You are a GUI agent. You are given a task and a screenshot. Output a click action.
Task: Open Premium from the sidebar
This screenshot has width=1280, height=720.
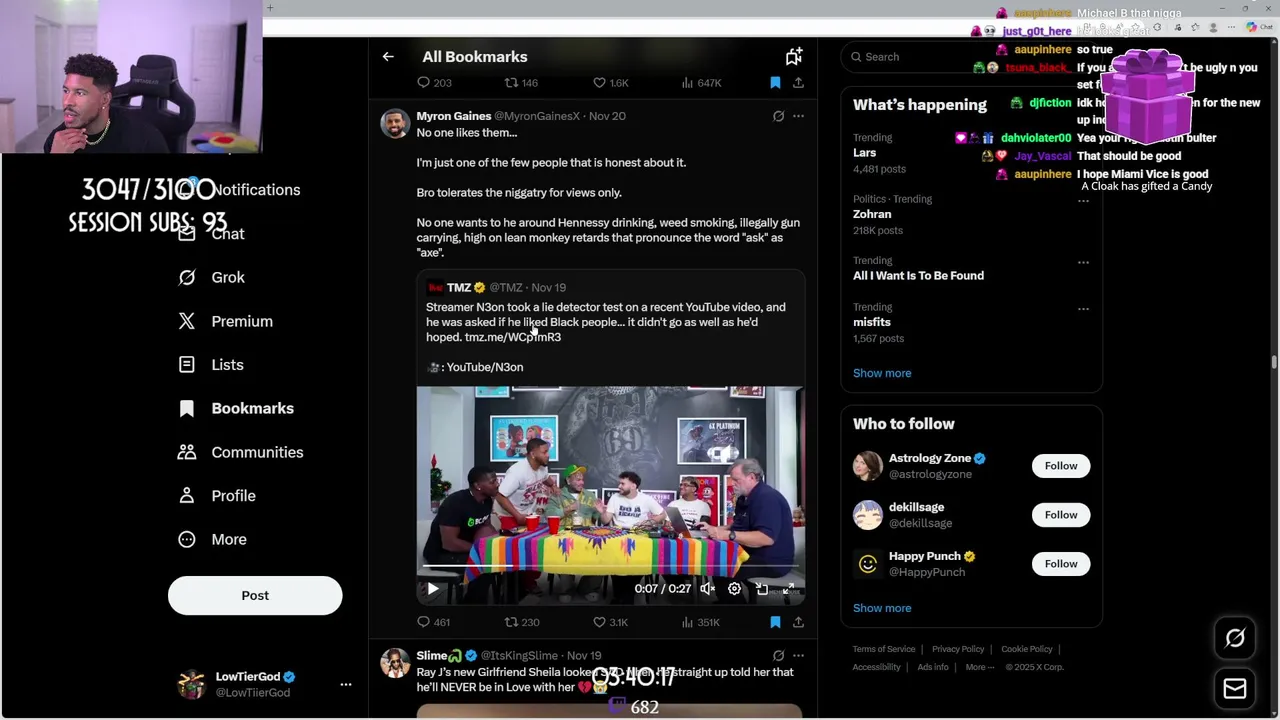tap(225, 321)
